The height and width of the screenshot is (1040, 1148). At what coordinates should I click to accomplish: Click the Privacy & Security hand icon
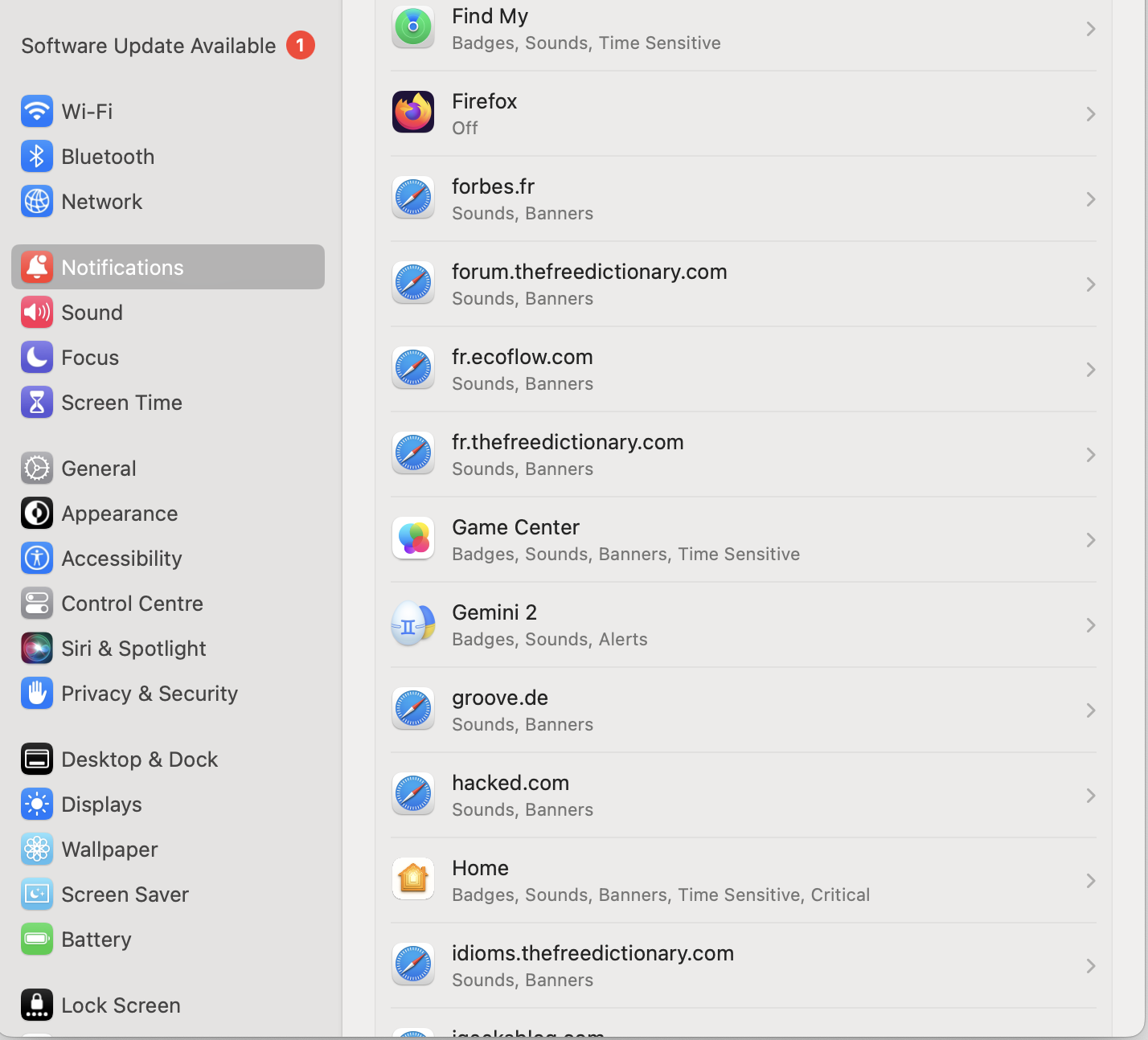point(37,693)
